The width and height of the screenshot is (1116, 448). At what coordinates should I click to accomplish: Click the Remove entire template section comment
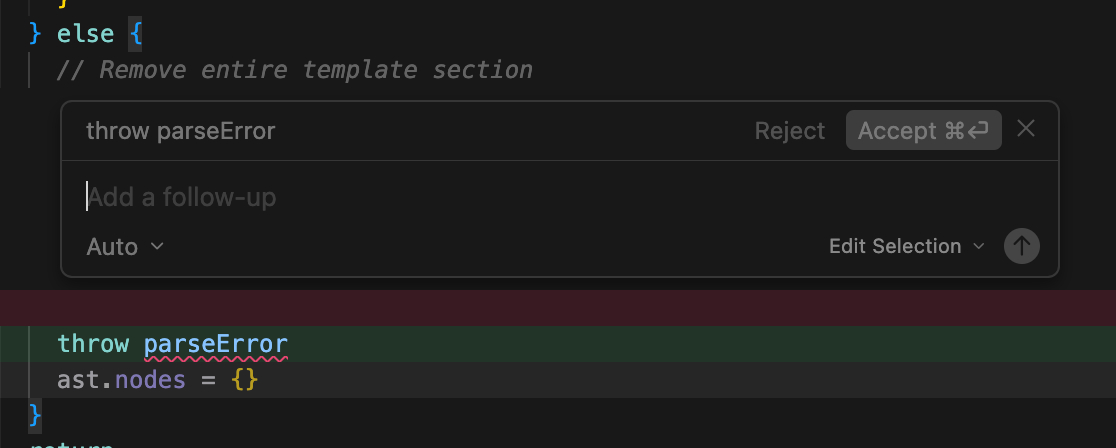coord(295,70)
